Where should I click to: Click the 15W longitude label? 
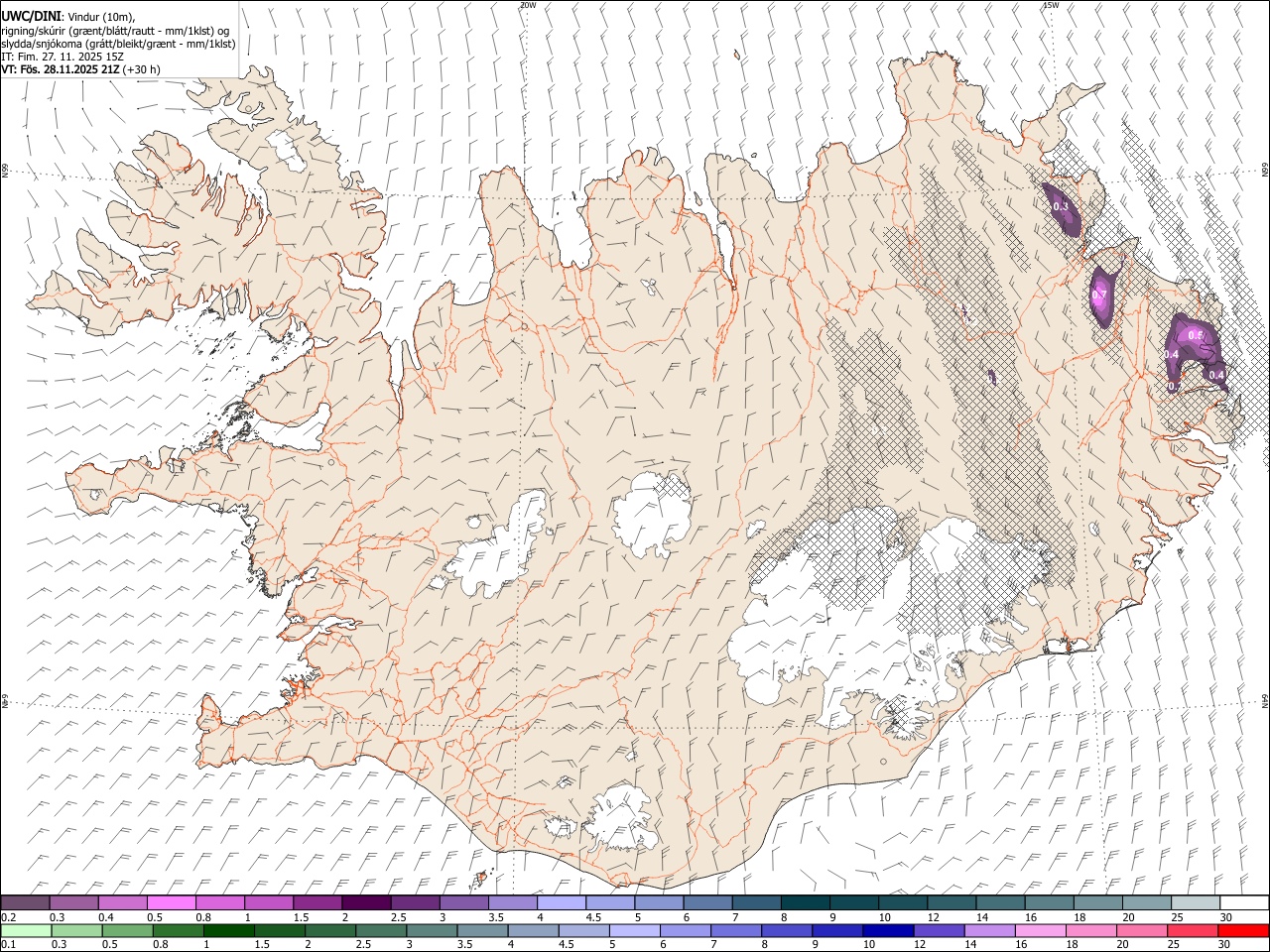pos(1051,5)
